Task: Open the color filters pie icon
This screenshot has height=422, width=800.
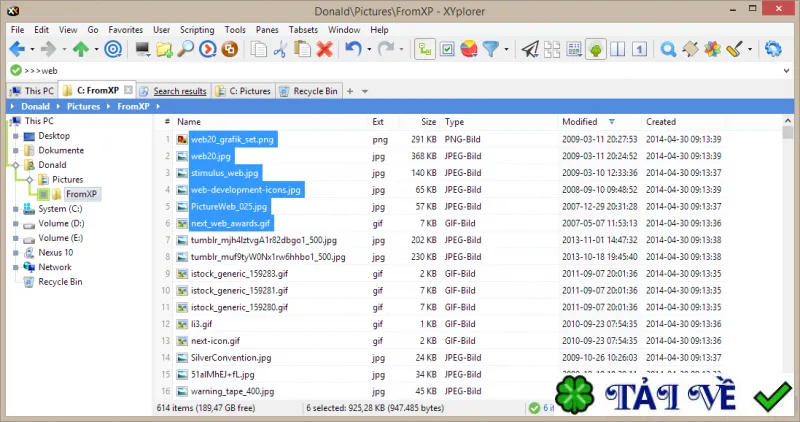Action: pyautogui.click(x=469, y=49)
